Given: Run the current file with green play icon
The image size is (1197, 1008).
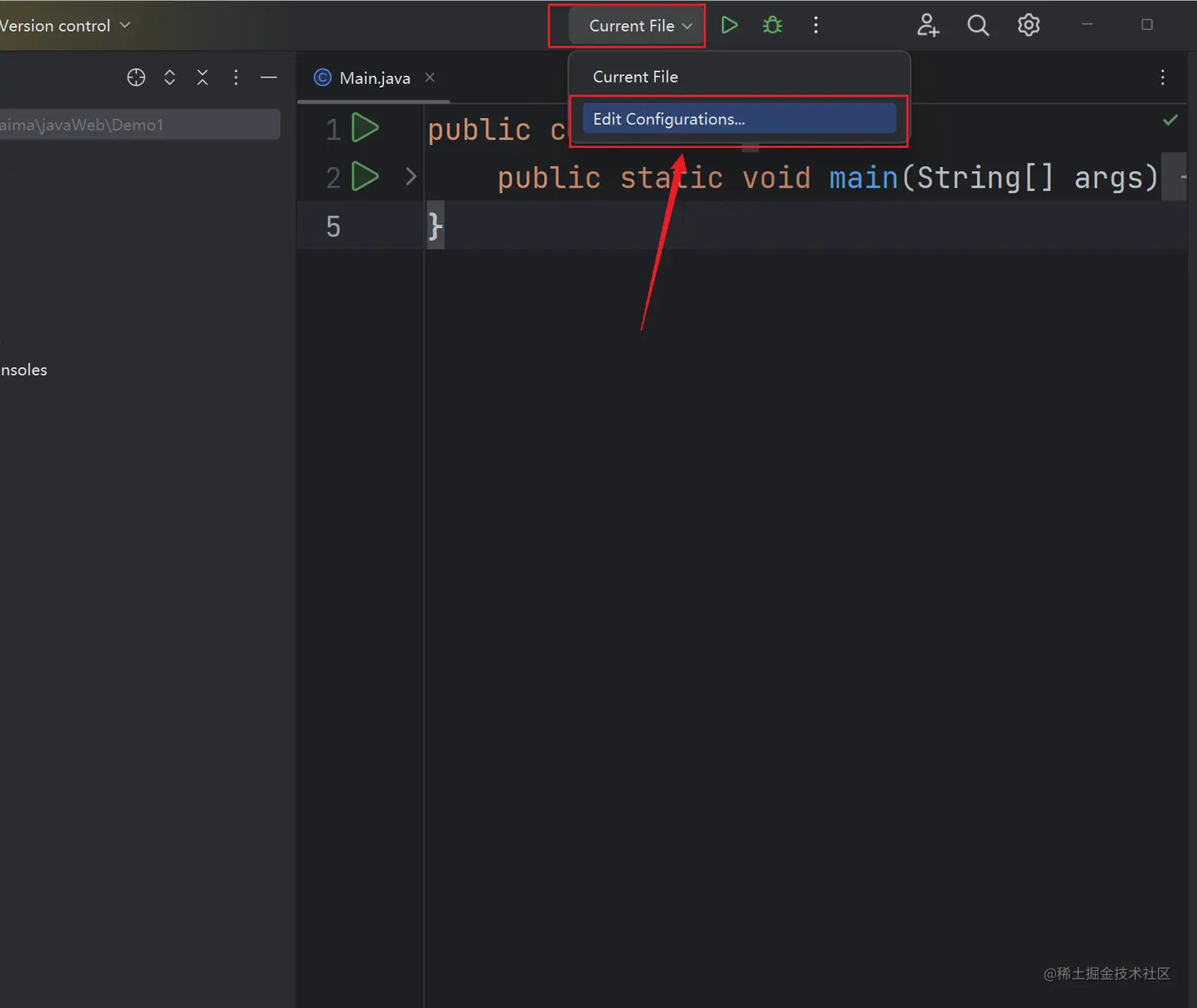Looking at the screenshot, I should 729,25.
